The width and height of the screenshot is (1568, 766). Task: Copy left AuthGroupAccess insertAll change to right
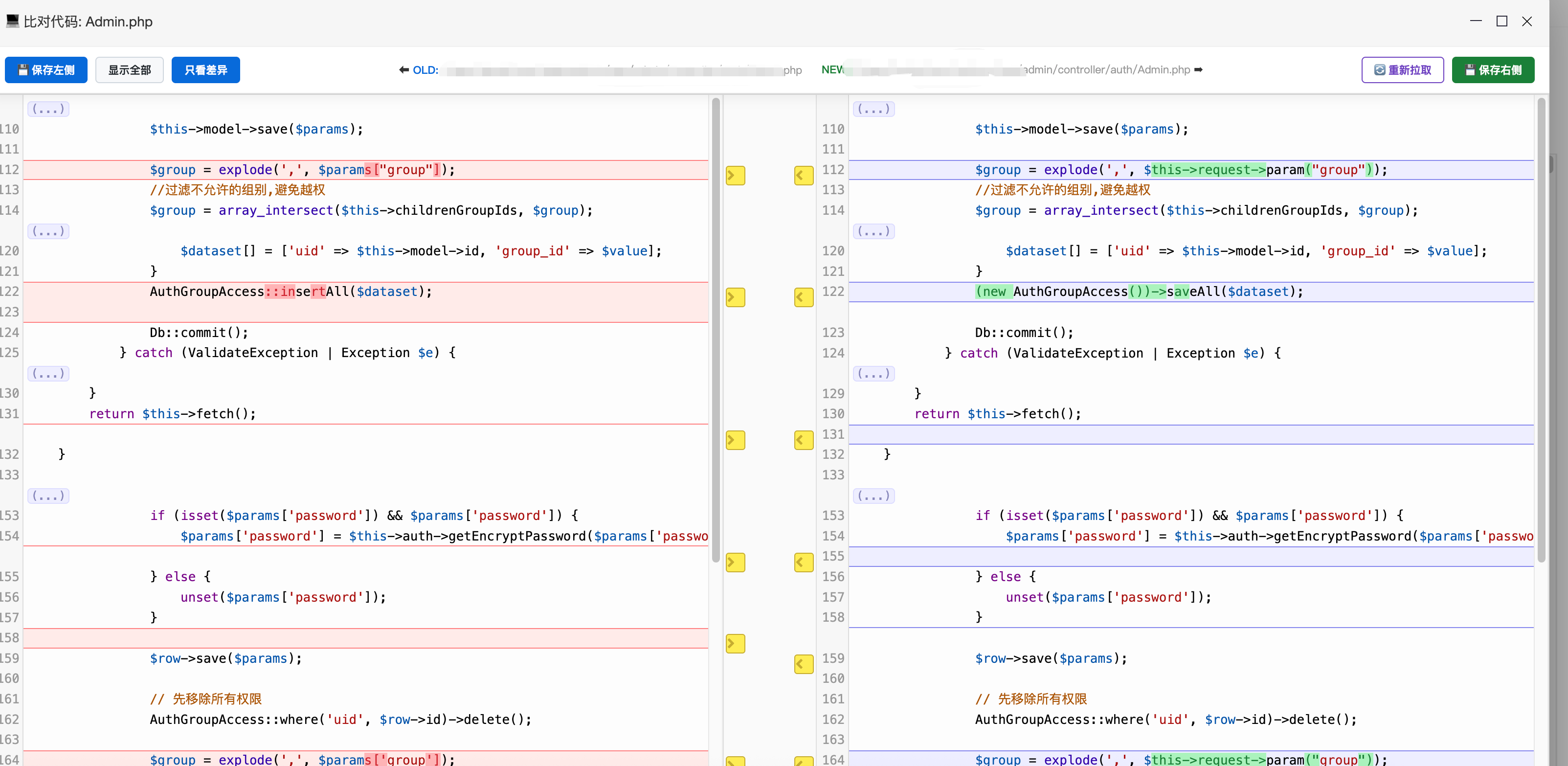(x=735, y=297)
